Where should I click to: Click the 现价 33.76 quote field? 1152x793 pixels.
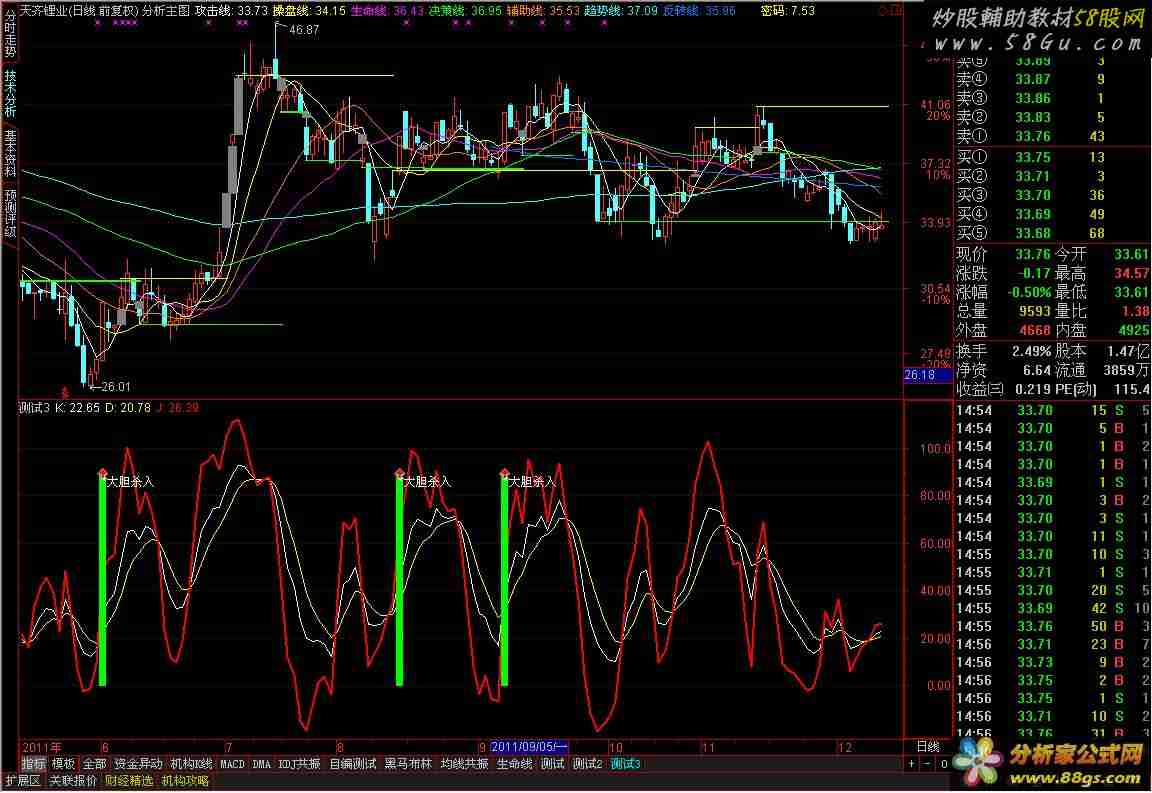pos(1004,254)
